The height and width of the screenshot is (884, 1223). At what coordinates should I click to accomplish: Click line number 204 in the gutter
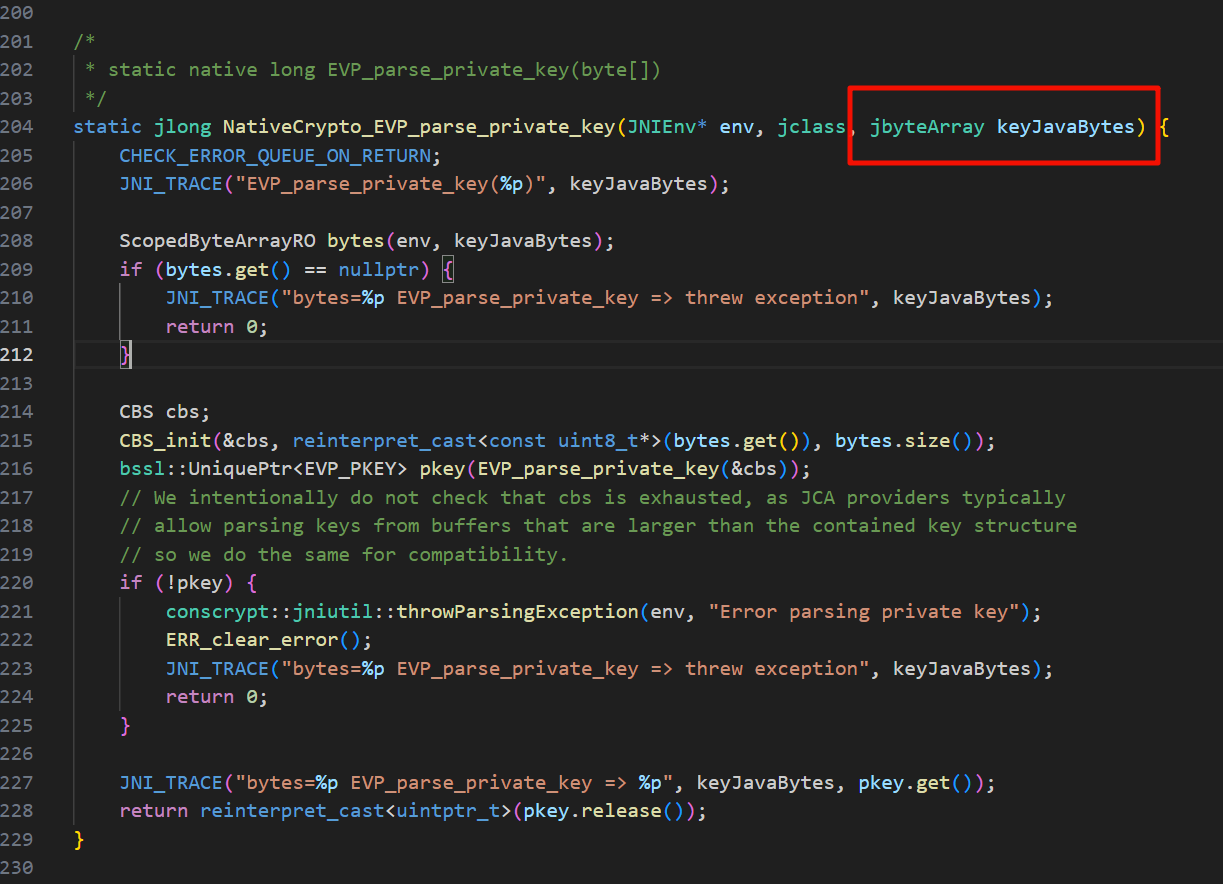tap(17, 127)
